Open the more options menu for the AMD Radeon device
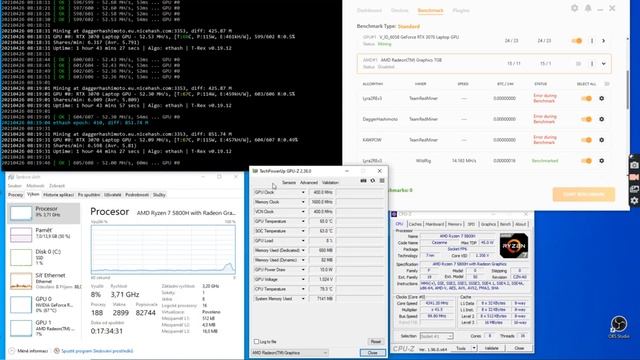This screenshot has height=360, width=640. point(592,64)
